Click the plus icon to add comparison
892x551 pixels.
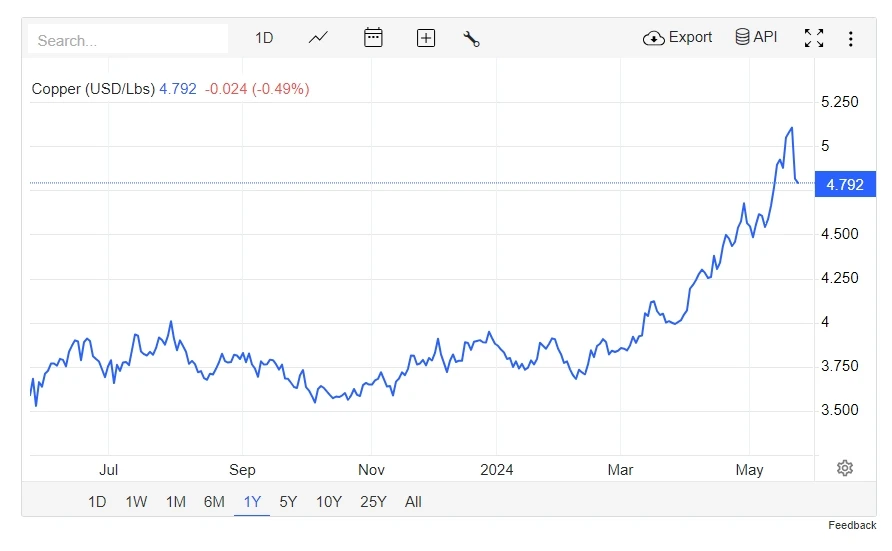tap(426, 38)
